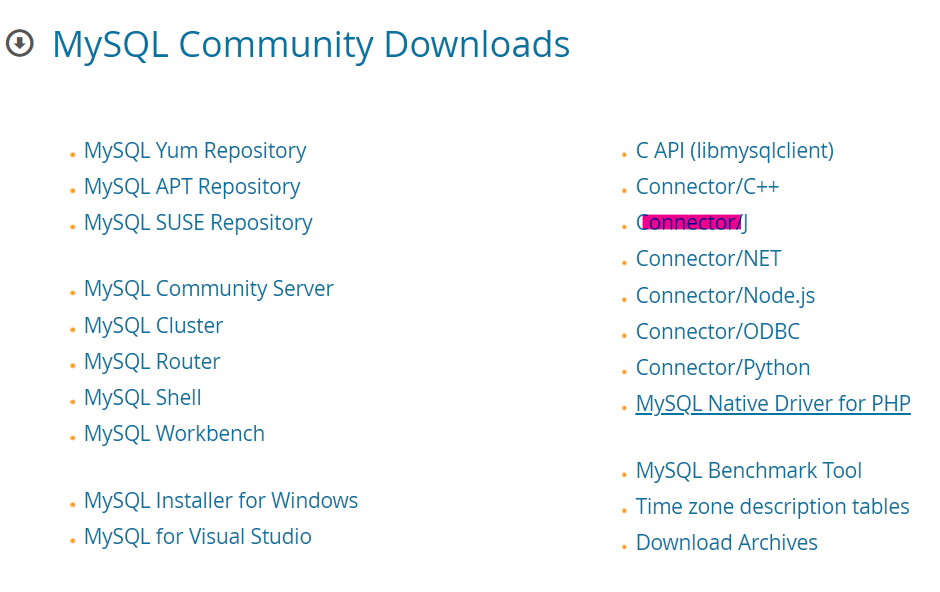Open Time zone description tables
The width and height of the screenshot is (940, 592).
pos(773,507)
